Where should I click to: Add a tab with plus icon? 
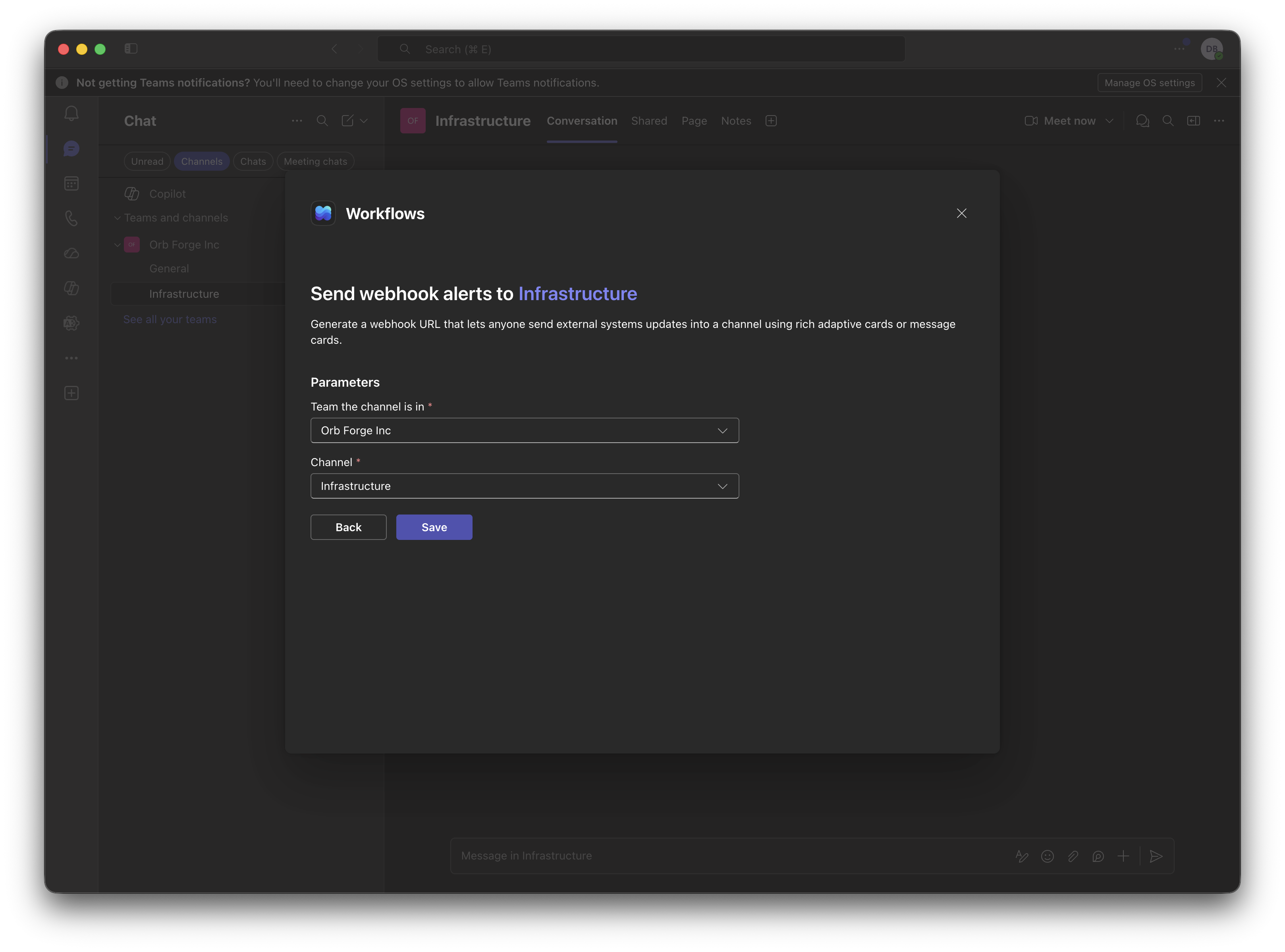771,121
